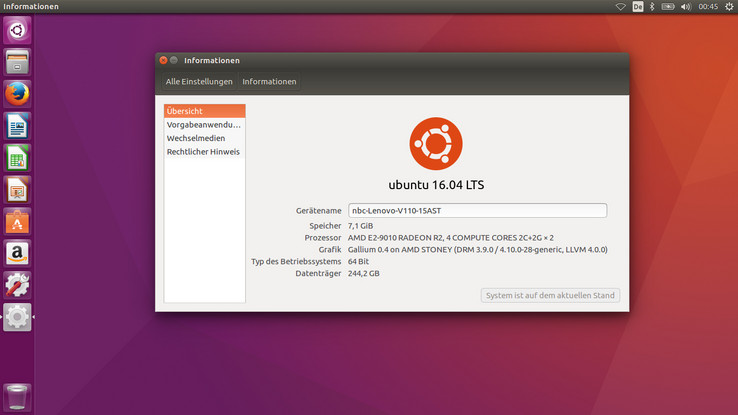The height and width of the screenshot is (415, 738).
Task: Open the Files manager from the launcher
Action: pyautogui.click(x=17, y=62)
